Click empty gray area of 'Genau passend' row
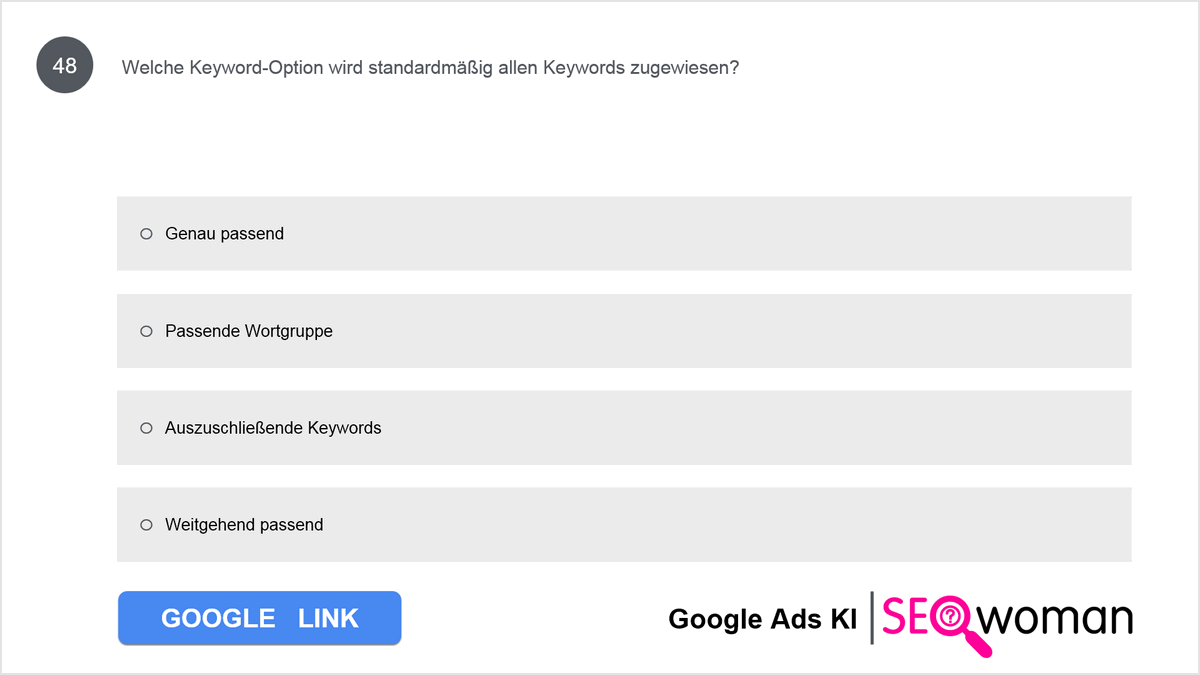1200x675 pixels. 700,233
